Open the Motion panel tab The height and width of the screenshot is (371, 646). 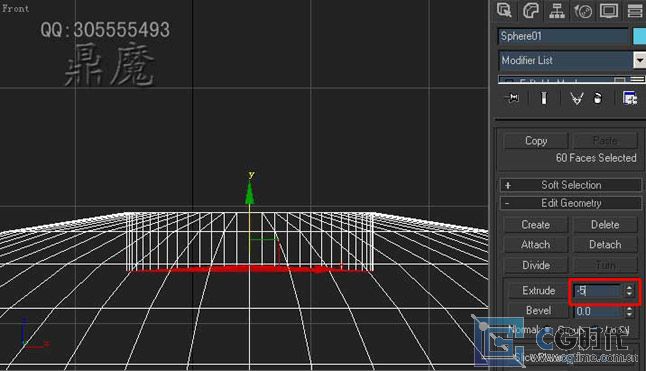583,11
